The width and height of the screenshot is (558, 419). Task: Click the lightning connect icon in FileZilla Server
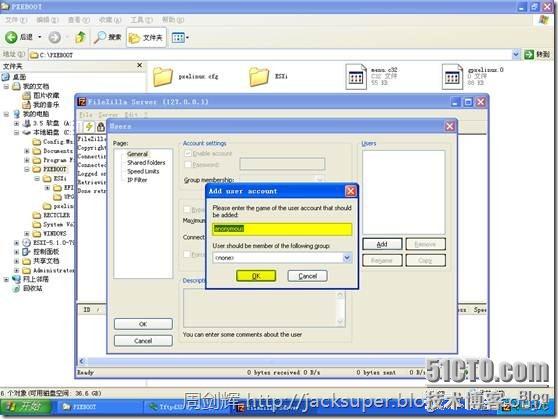[x=89, y=126]
